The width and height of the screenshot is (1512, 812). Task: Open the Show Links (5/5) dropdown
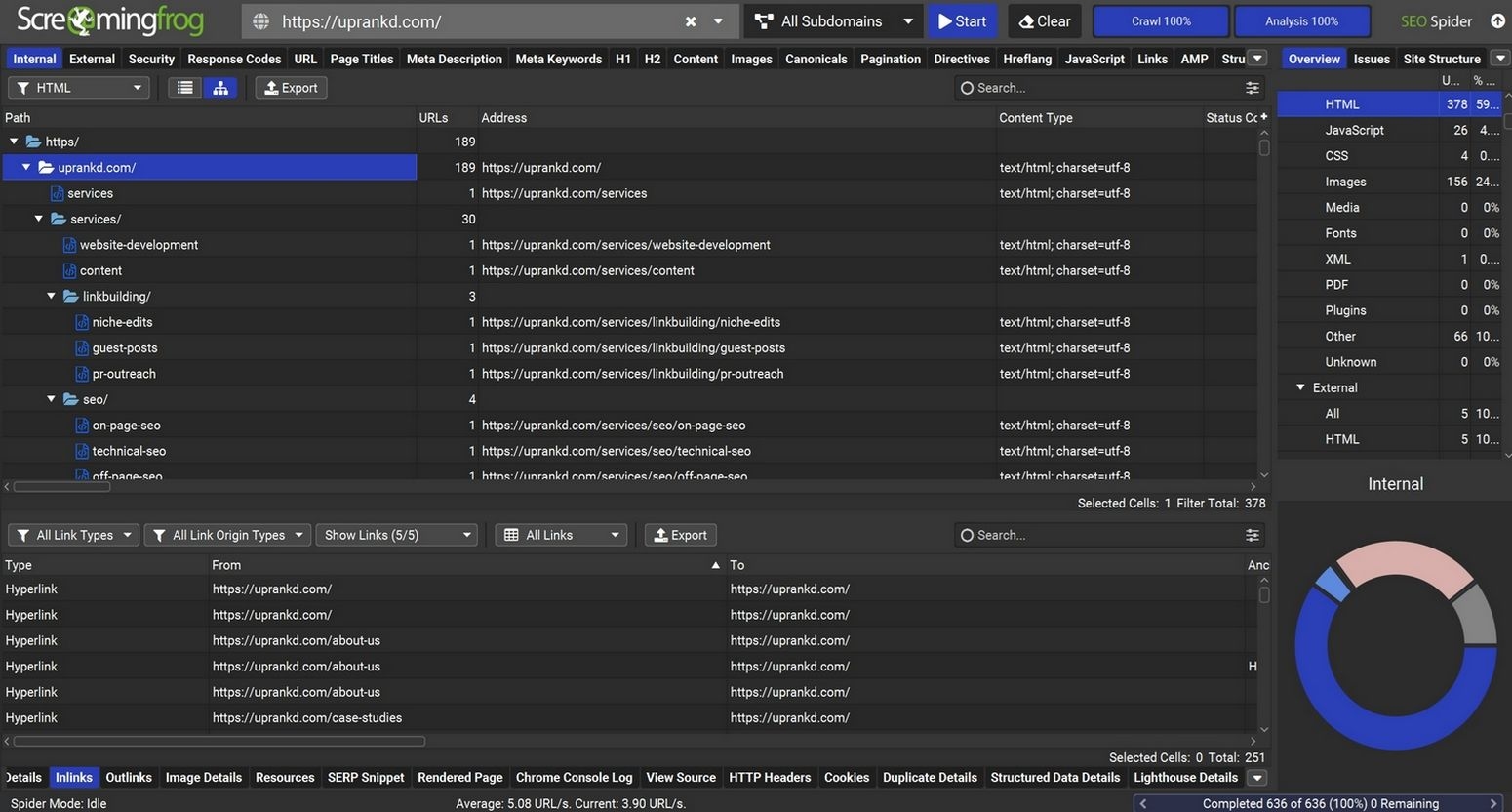coord(397,535)
